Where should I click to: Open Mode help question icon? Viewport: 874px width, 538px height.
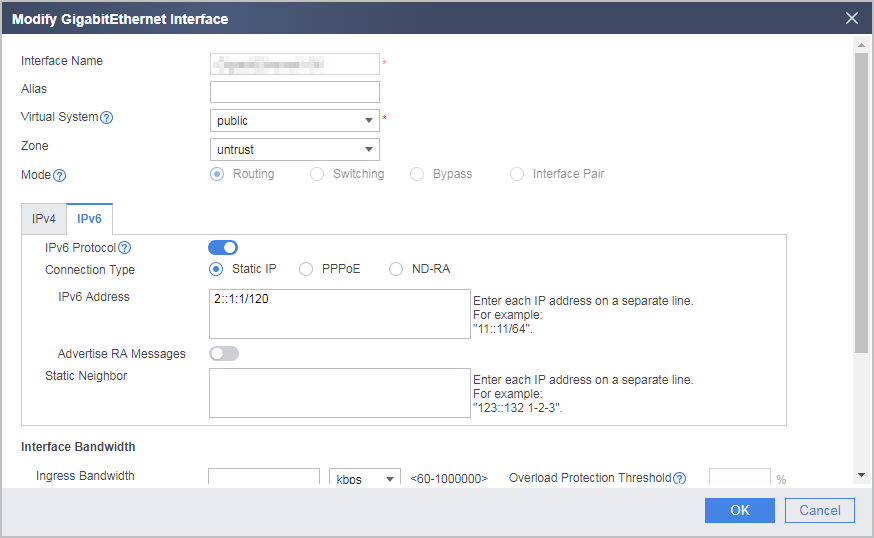59,176
